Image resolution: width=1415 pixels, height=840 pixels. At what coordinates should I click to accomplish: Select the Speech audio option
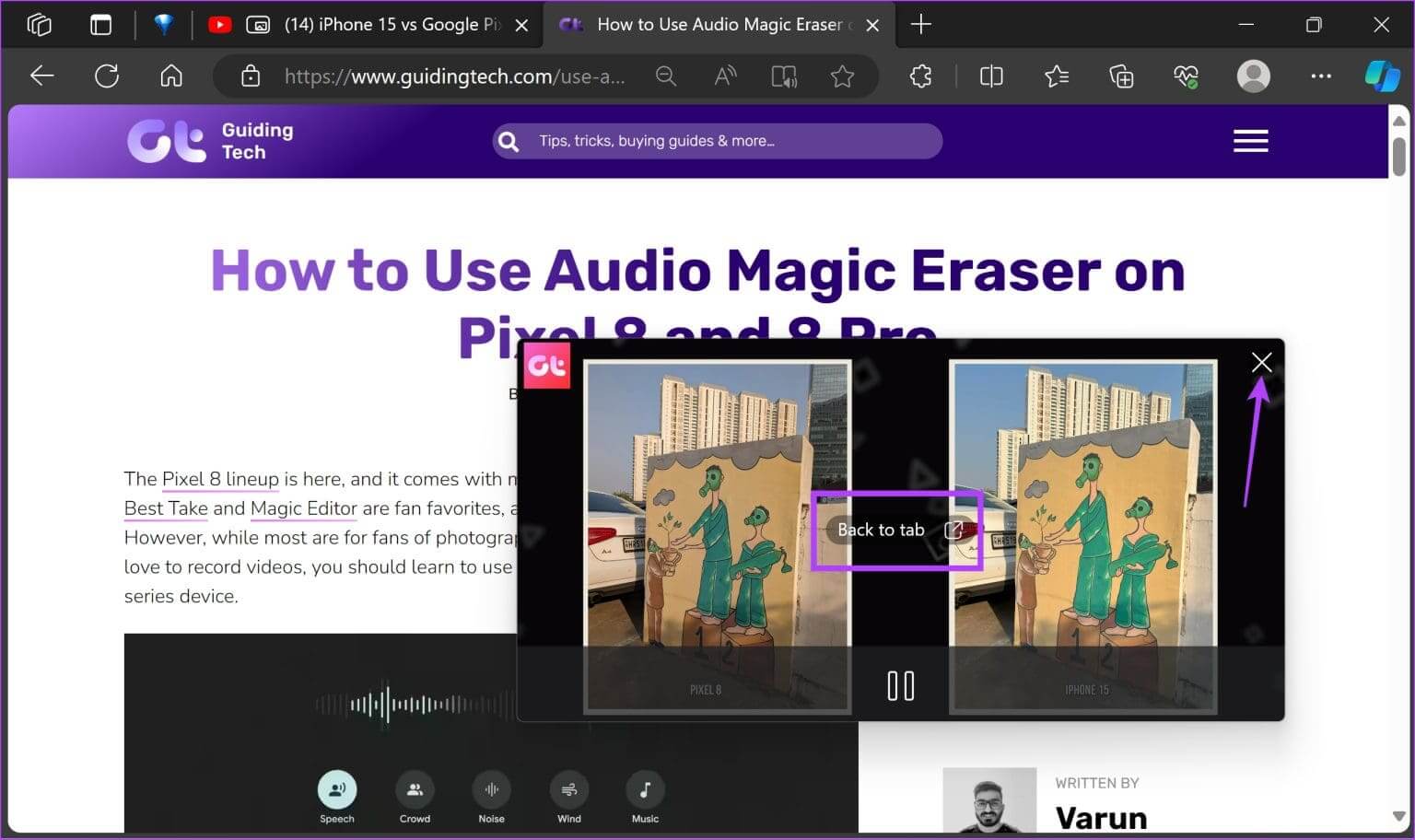[x=337, y=798]
